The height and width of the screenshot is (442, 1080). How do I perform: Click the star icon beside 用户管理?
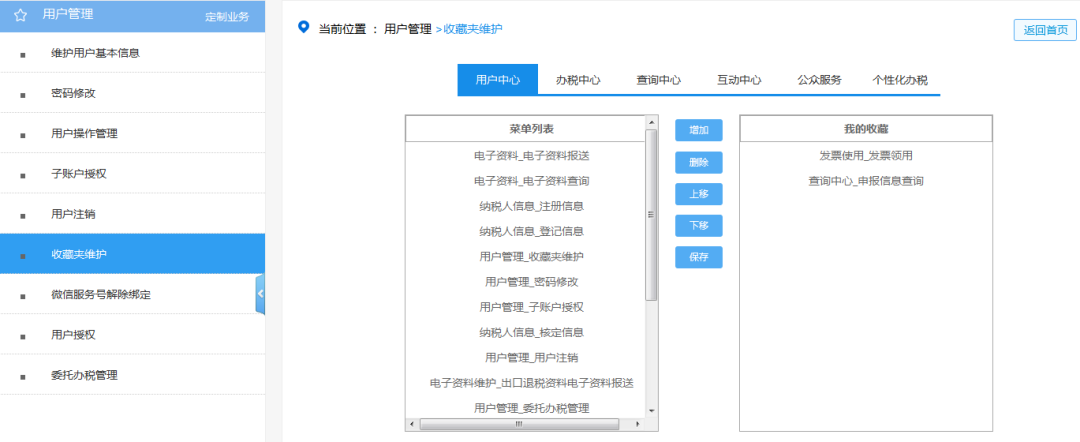pos(21,14)
